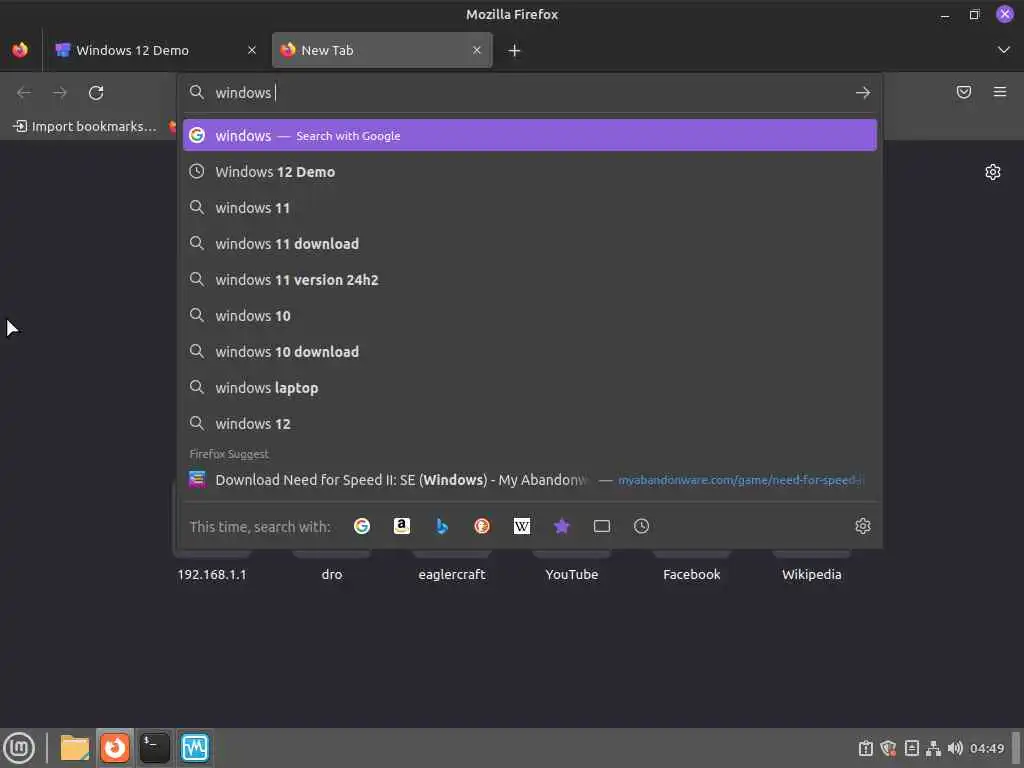Click the Firefox View icon left of the tabs

20,50
